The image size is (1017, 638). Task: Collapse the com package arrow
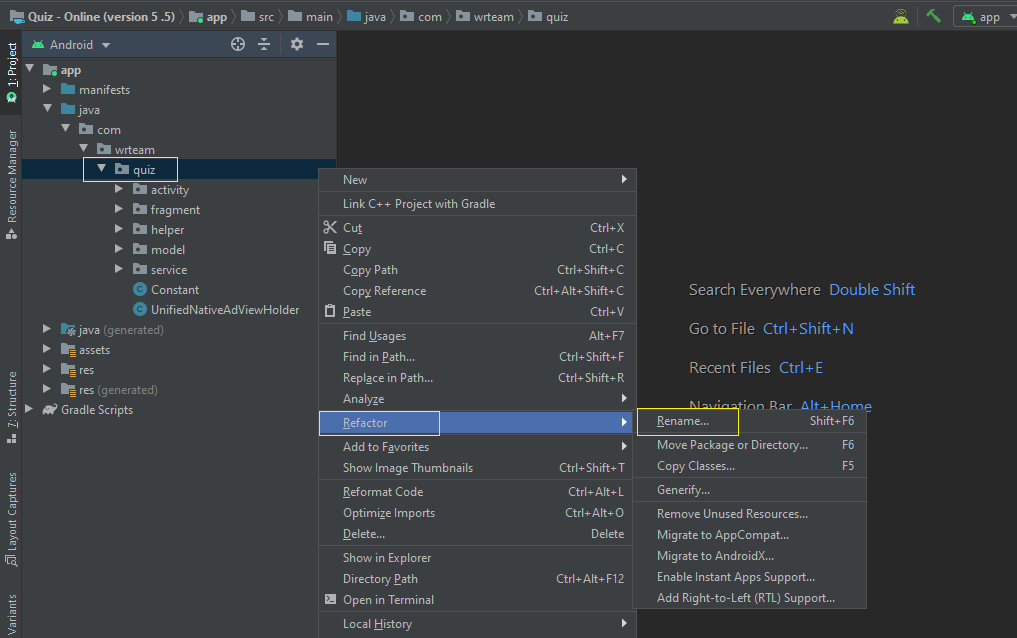coord(66,129)
